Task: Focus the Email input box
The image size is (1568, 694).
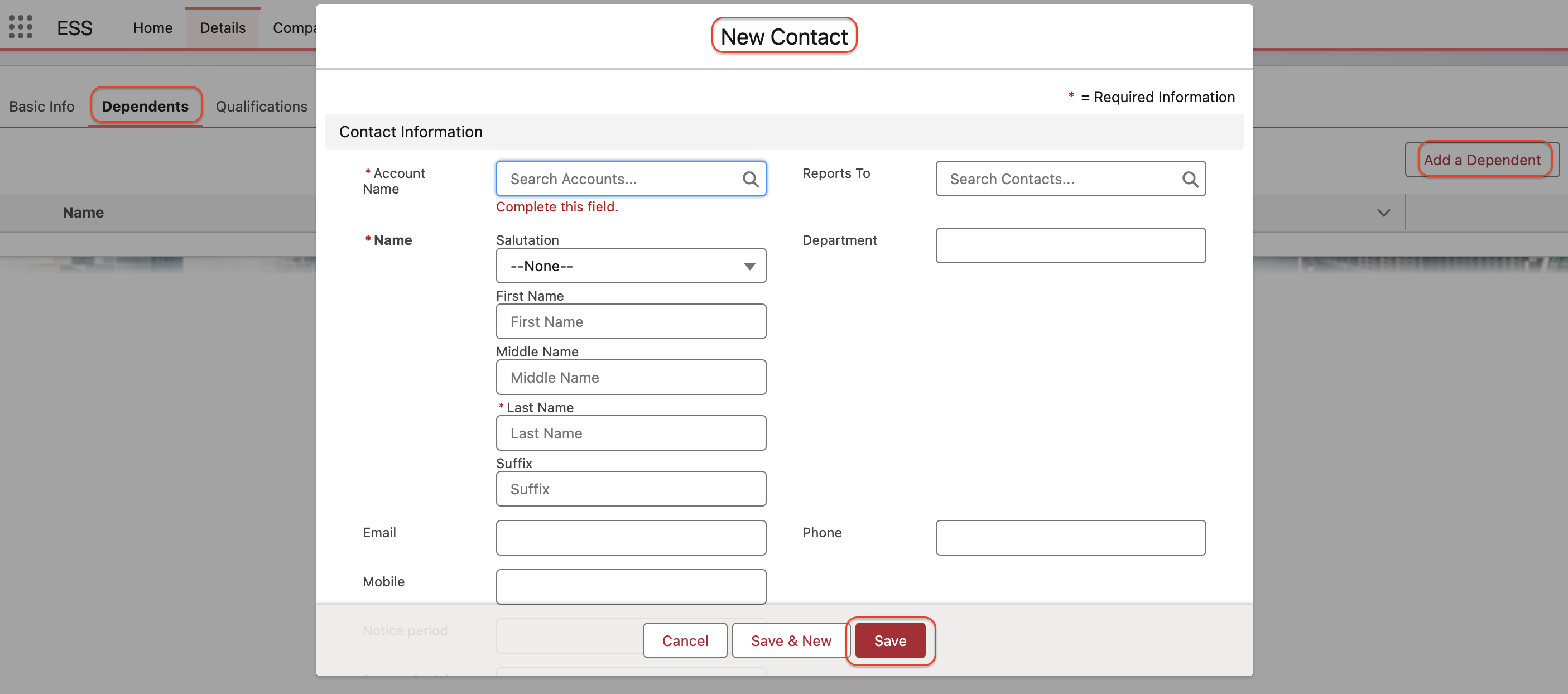Action: [x=631, y=538]
